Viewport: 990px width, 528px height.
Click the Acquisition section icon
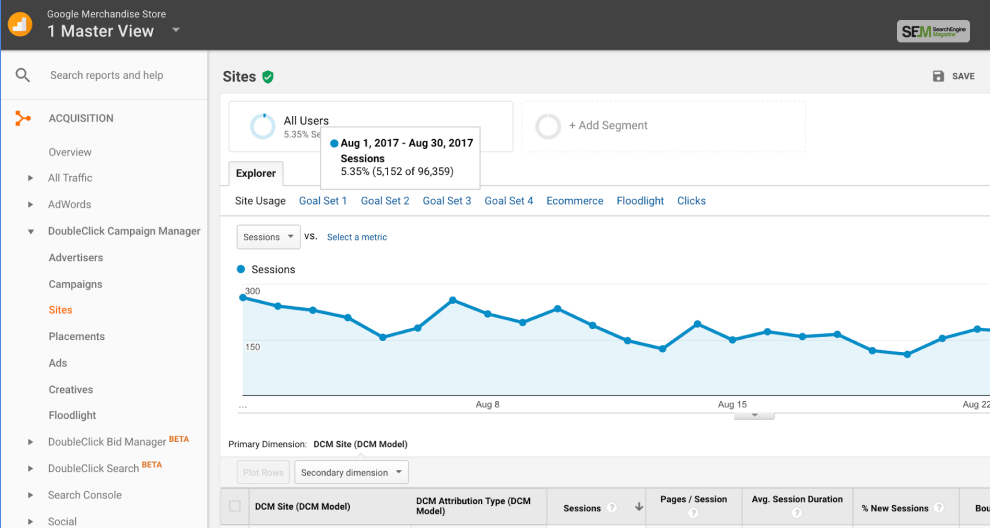point(23,118)
